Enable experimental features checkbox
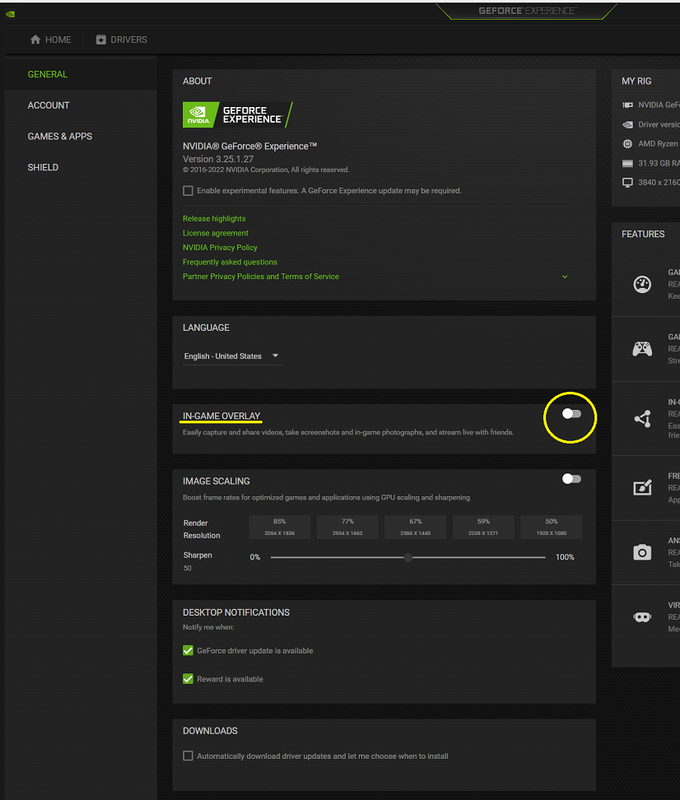Viewport: 680px width, 800px height. click(188, 191)
